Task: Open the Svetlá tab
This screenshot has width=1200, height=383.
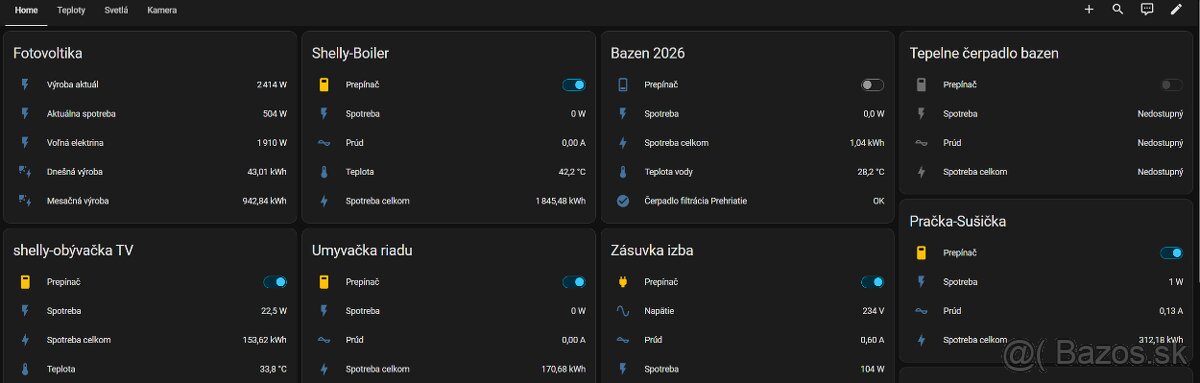Action: click(116, 10)
